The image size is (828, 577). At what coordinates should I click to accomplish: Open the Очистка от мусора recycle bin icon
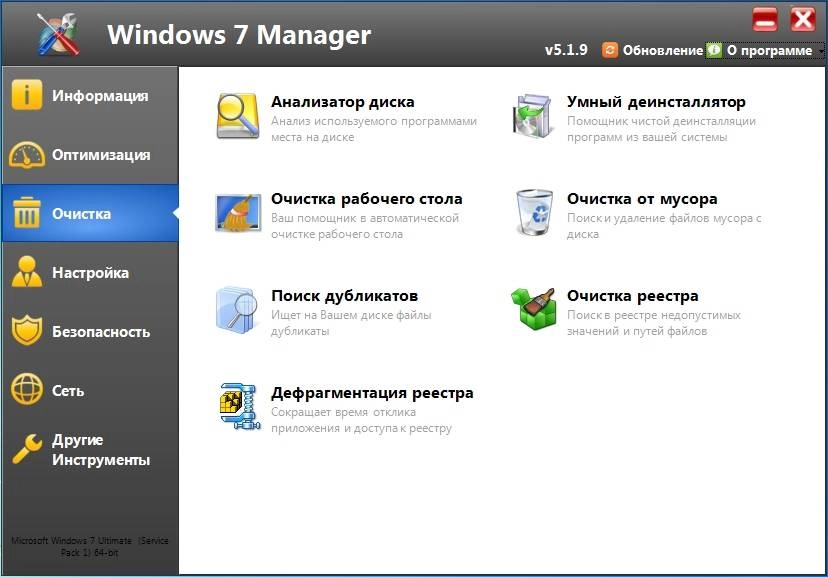click(x=534, y=212)
